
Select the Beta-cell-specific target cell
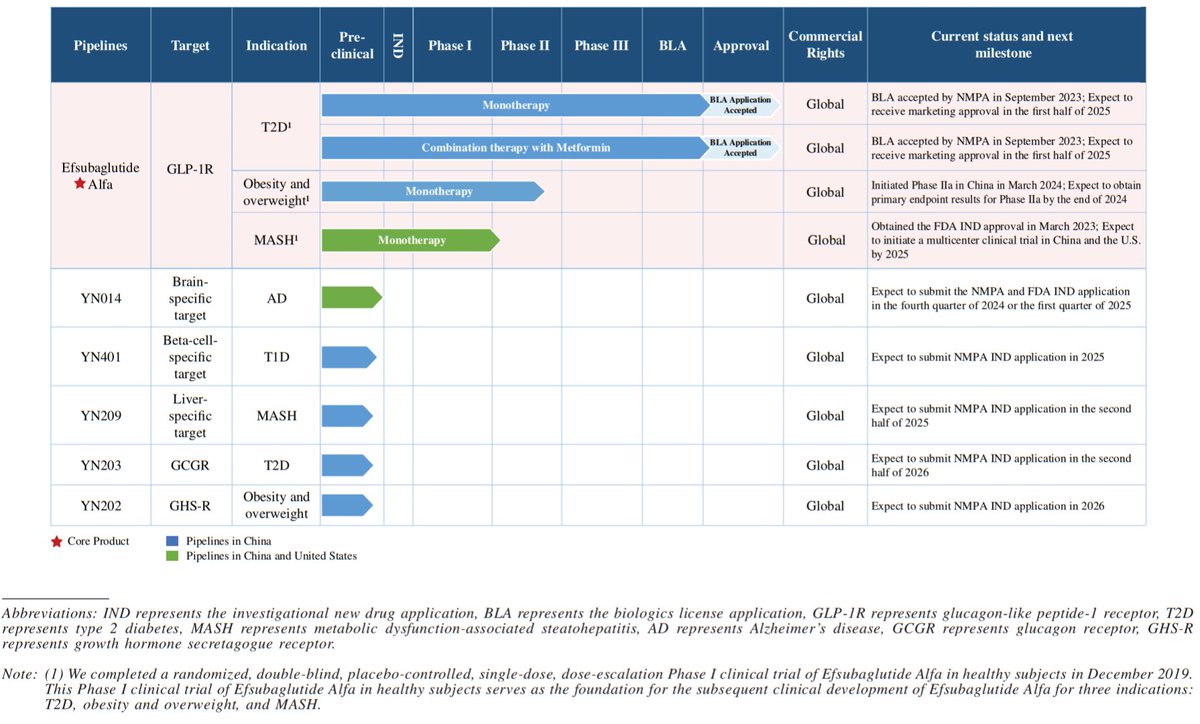tap(192, 357)
